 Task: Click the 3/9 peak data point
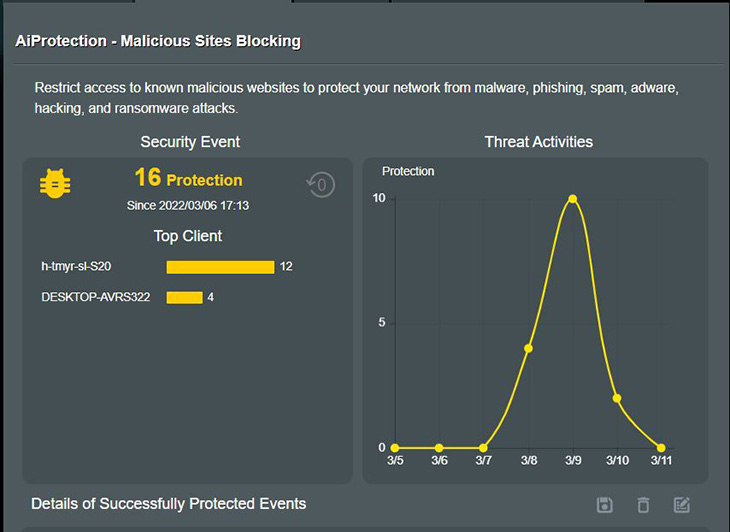point(573,199)
